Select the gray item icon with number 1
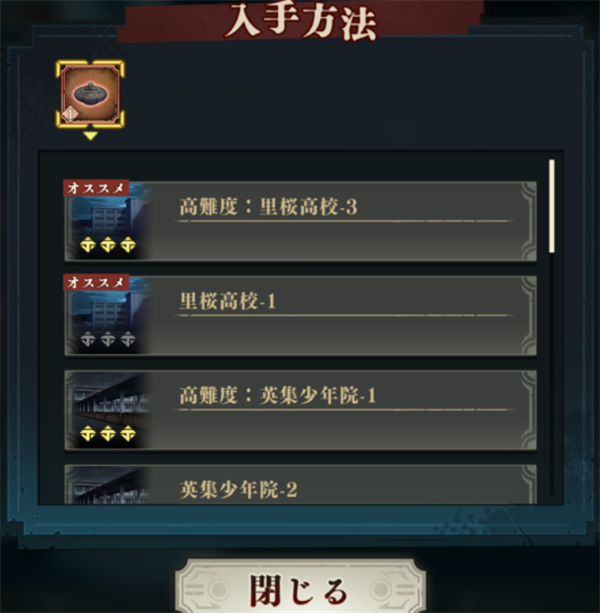 90,94
